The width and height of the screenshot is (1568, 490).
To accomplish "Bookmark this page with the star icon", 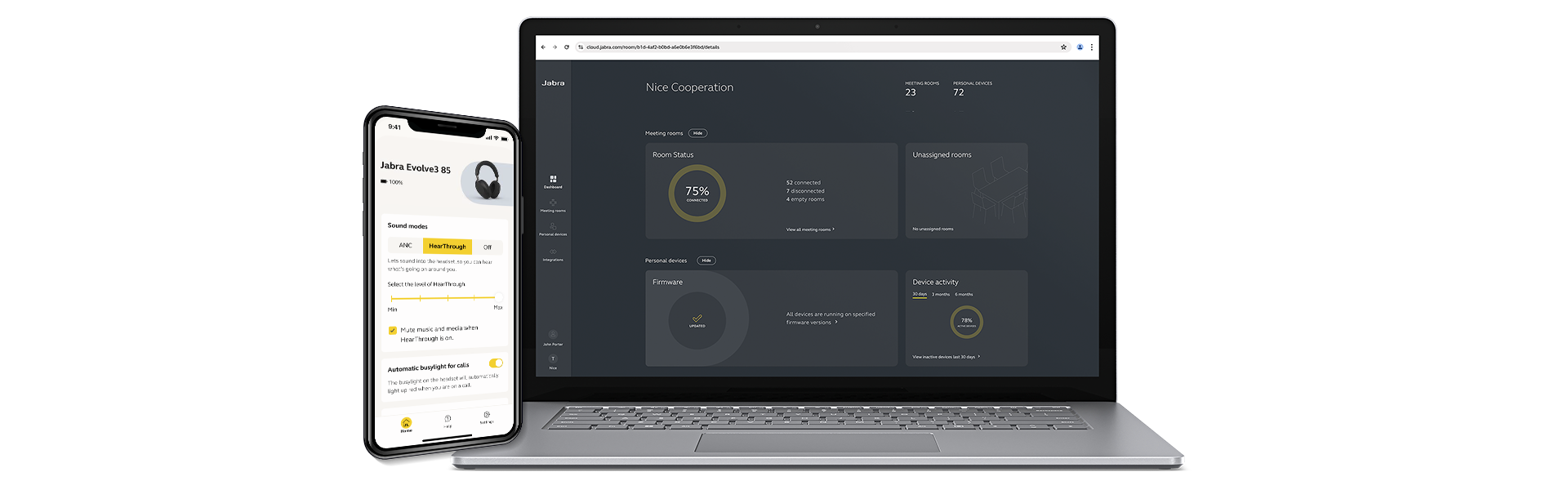I will [x=1063, y=47].
